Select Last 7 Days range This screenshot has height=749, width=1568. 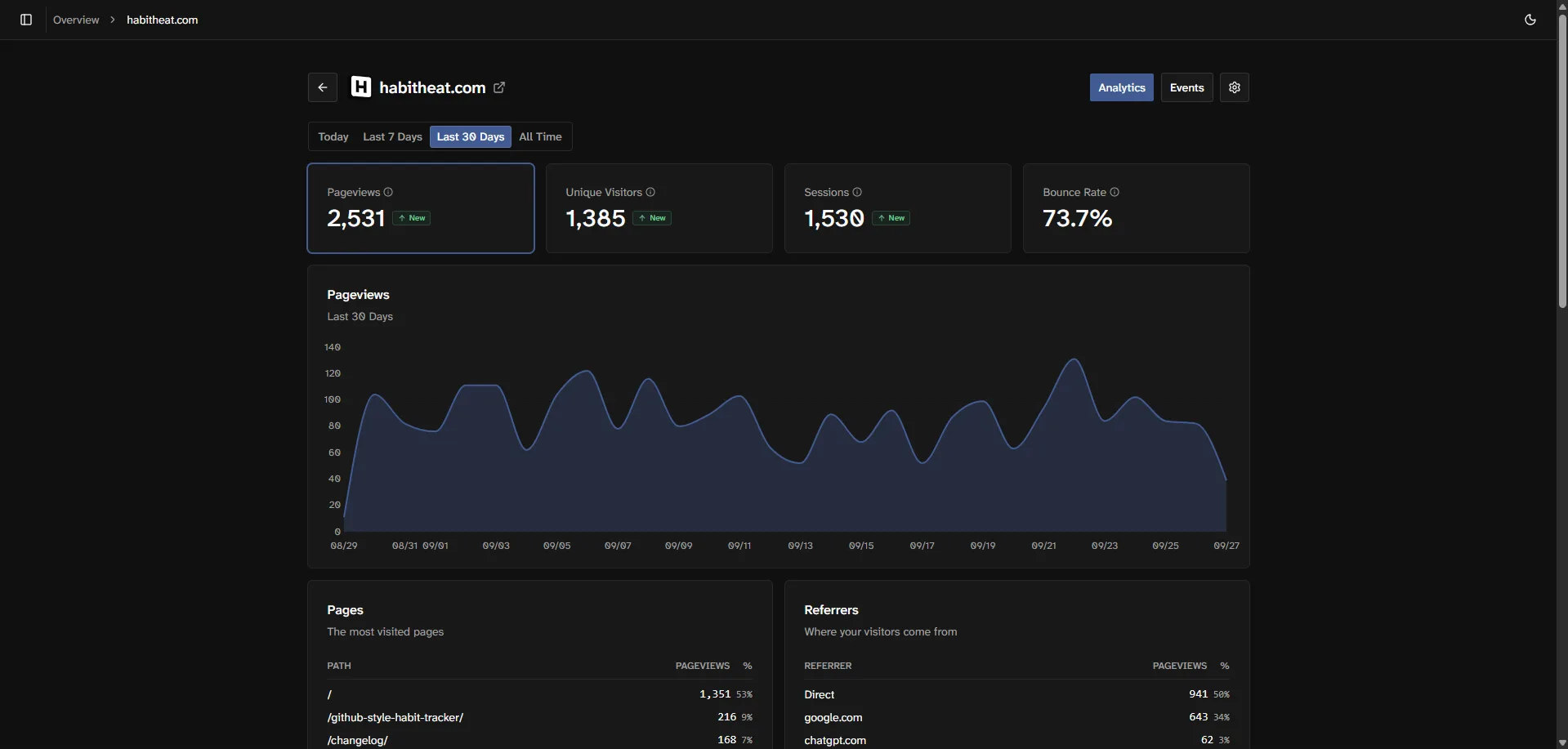click(392, 136)
